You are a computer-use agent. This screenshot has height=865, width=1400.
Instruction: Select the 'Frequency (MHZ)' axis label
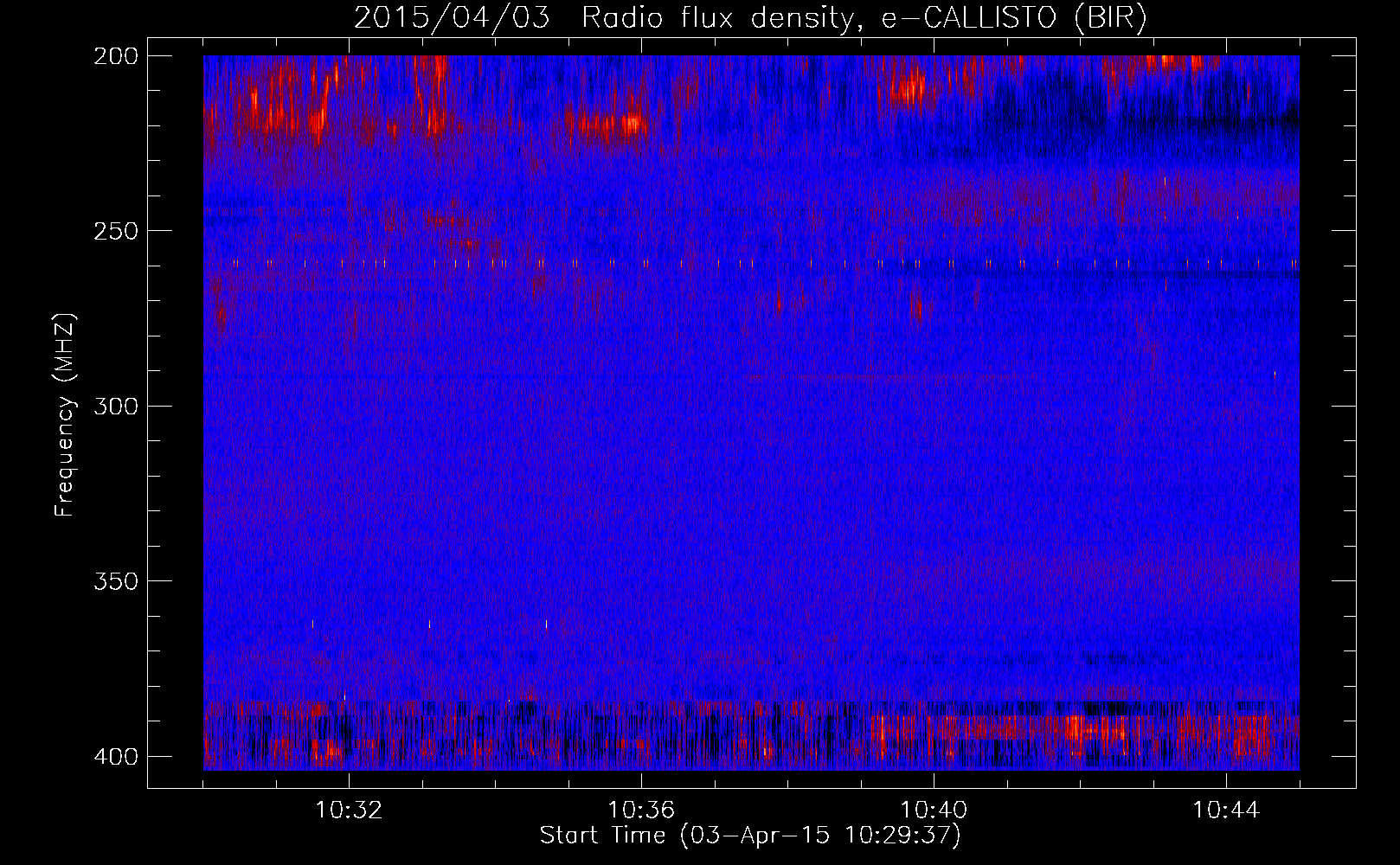[65, 415]
